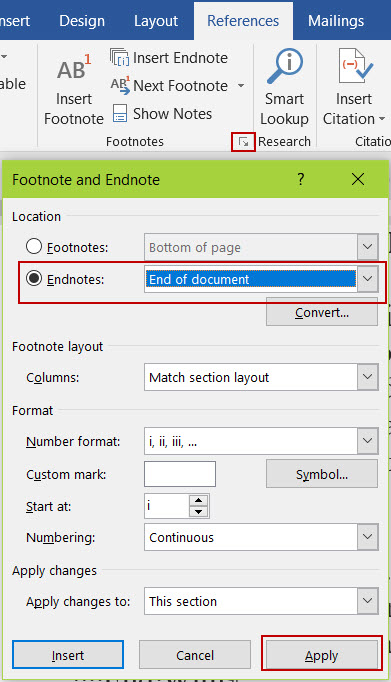This screenshot has width=391, height=682.
Task: Click the Insert Footnote icon
Action: (x=74, y=70)
